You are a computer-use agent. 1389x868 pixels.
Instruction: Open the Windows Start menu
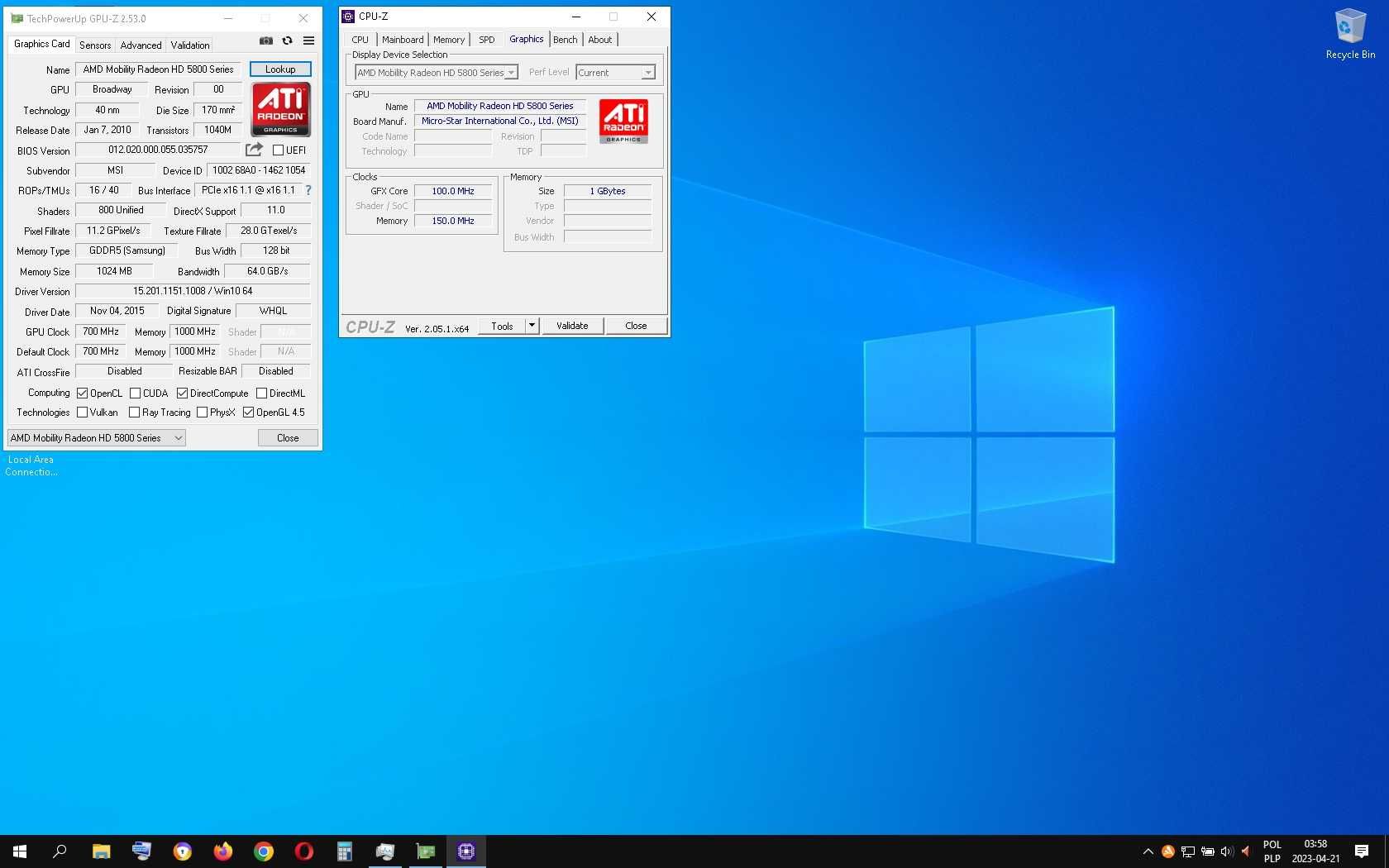click(x=20, y=851)
